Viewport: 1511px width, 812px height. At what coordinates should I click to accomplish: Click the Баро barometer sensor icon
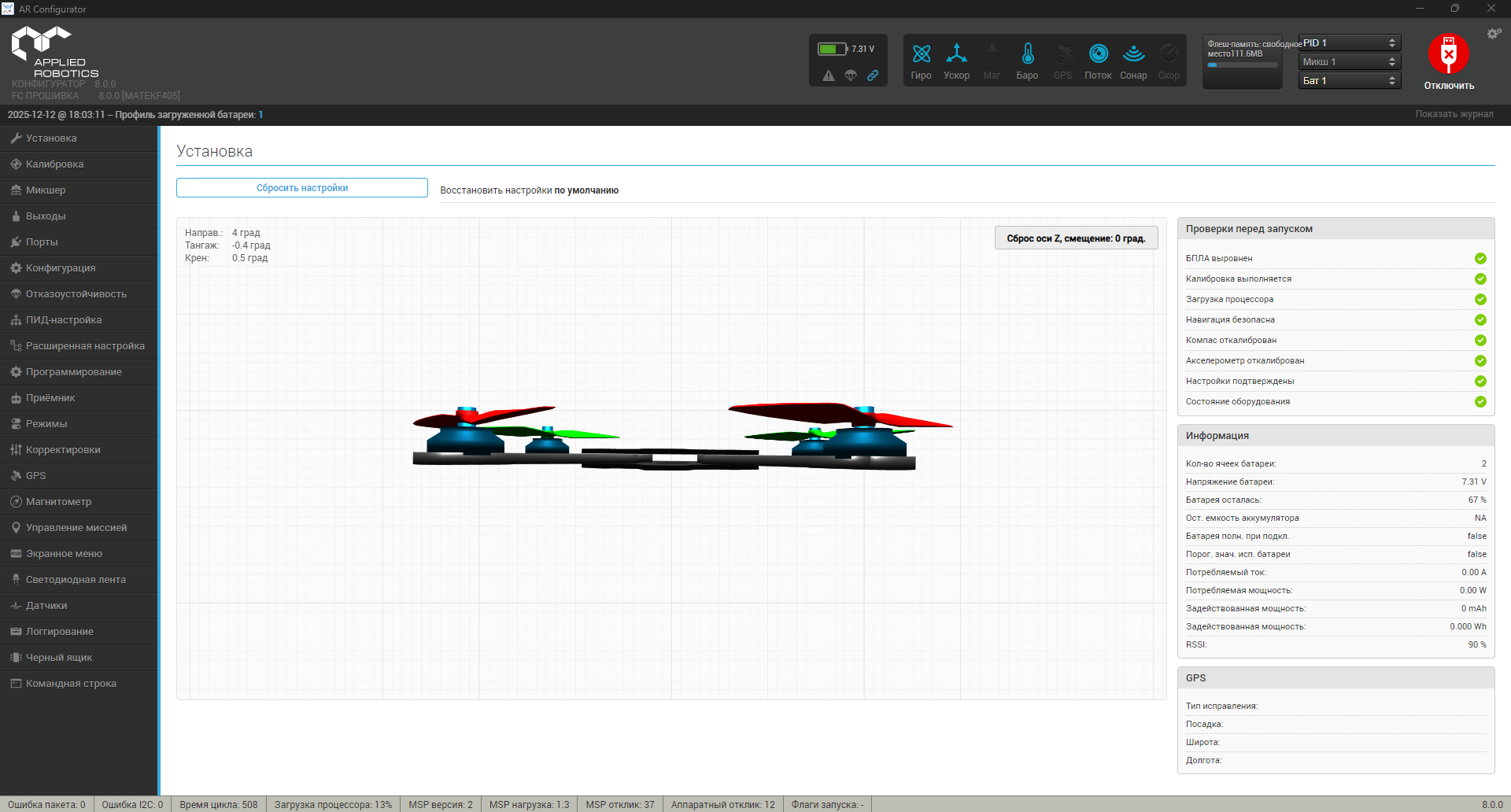click(1027, 54)
